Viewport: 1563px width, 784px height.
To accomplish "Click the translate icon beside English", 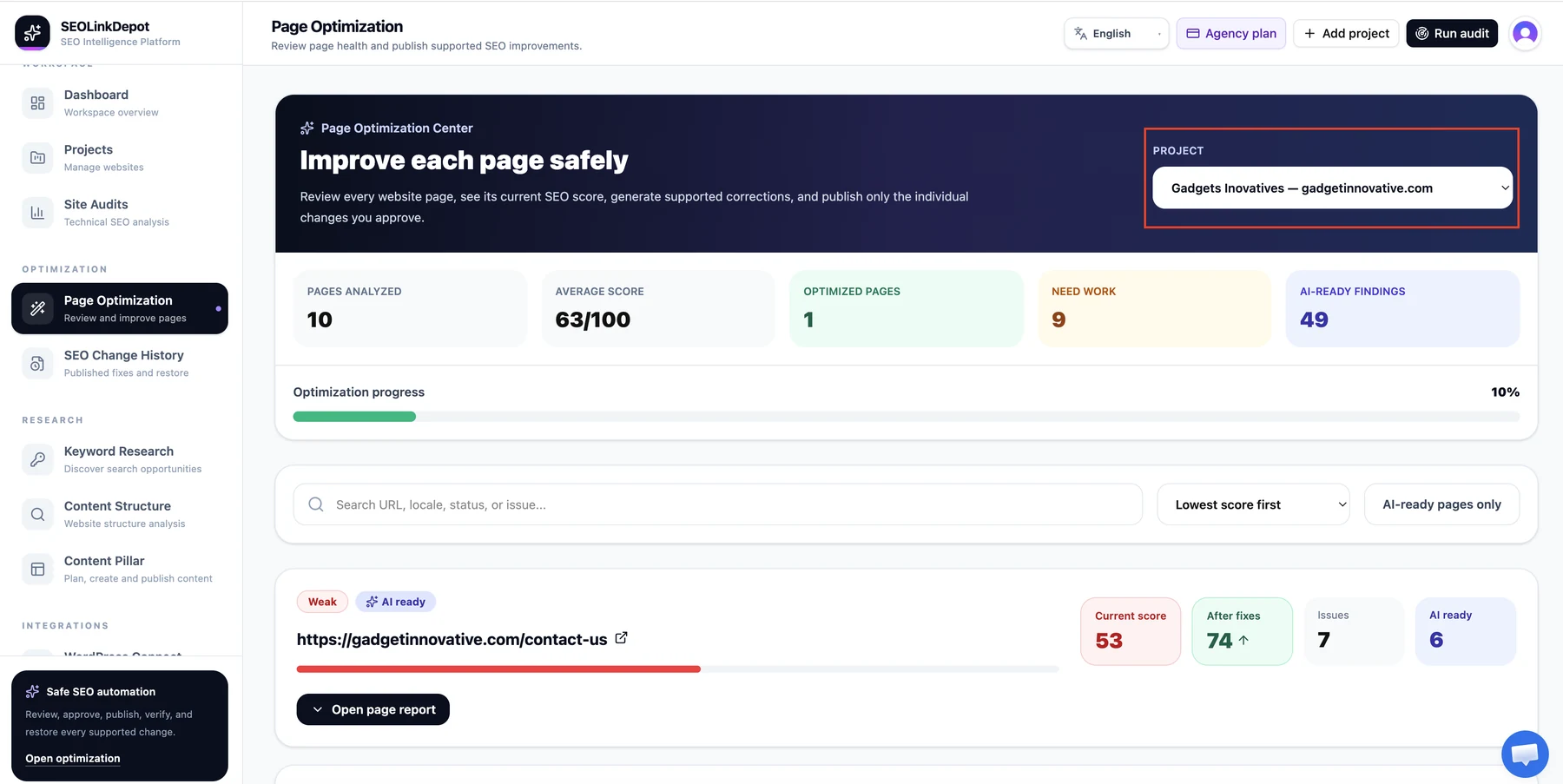I will (x=1080, y=33).
